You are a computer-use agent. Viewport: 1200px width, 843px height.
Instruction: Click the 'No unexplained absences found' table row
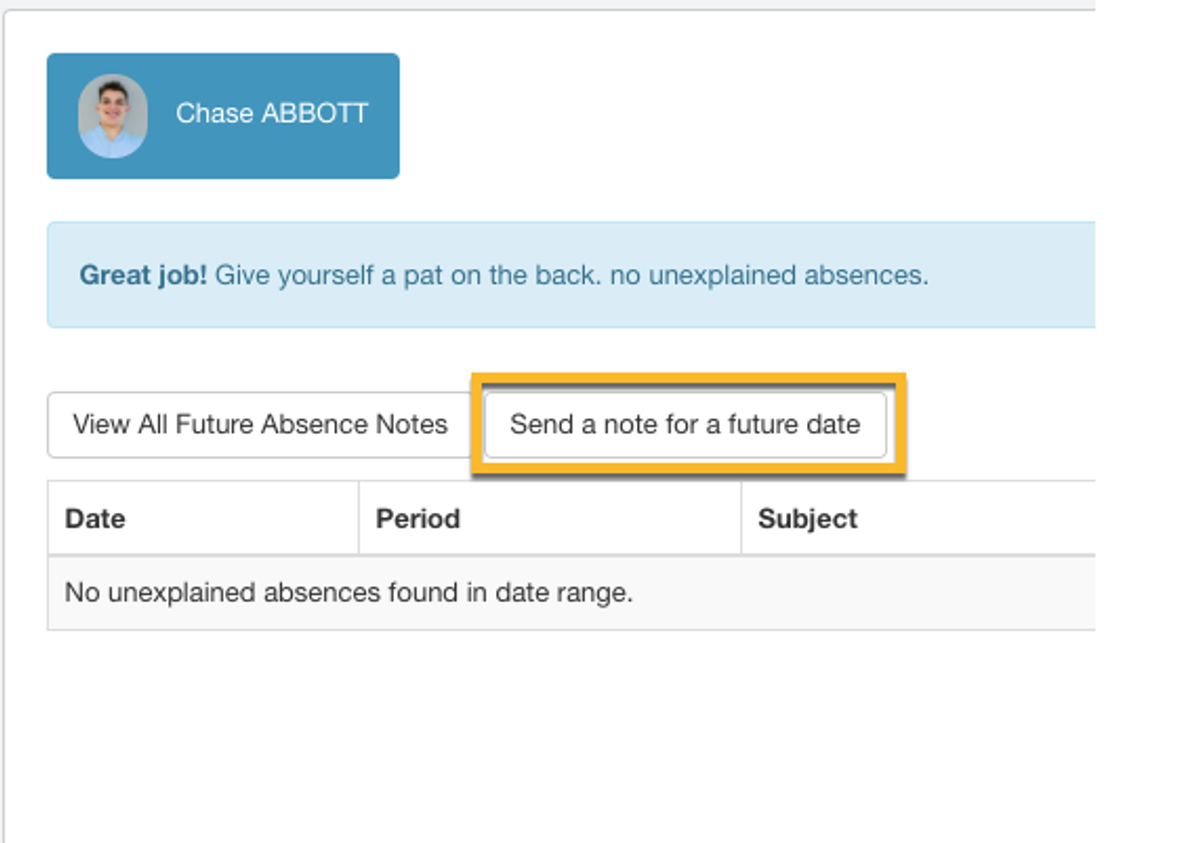point(571,593)
